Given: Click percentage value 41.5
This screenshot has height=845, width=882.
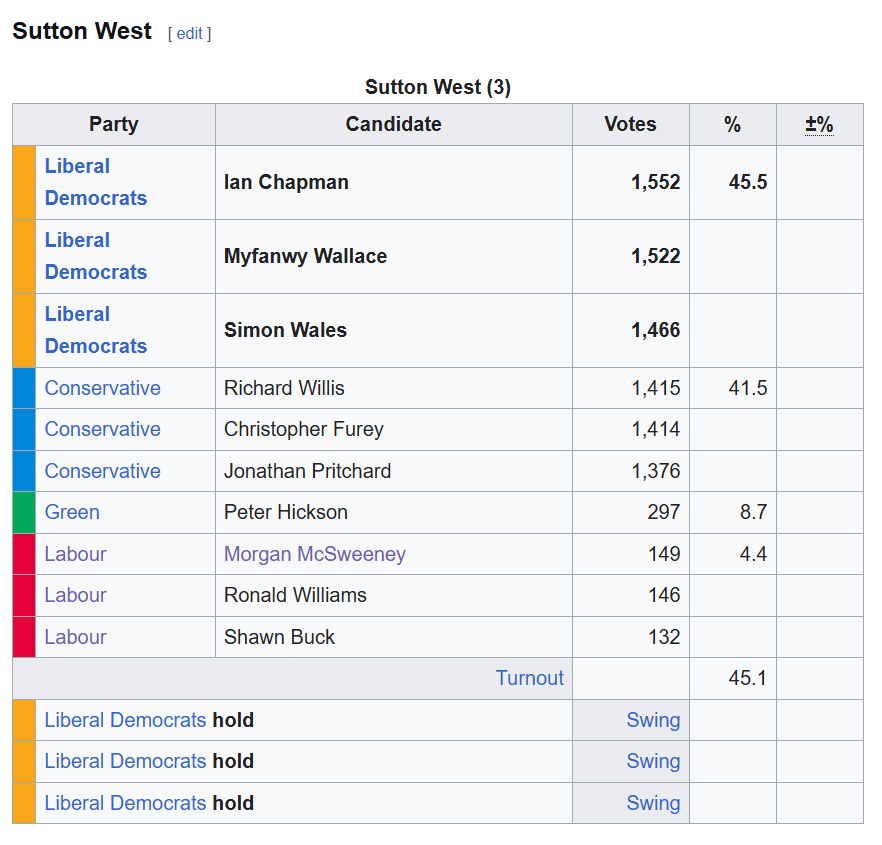Looking at the screenshot, I should (748, 388).
